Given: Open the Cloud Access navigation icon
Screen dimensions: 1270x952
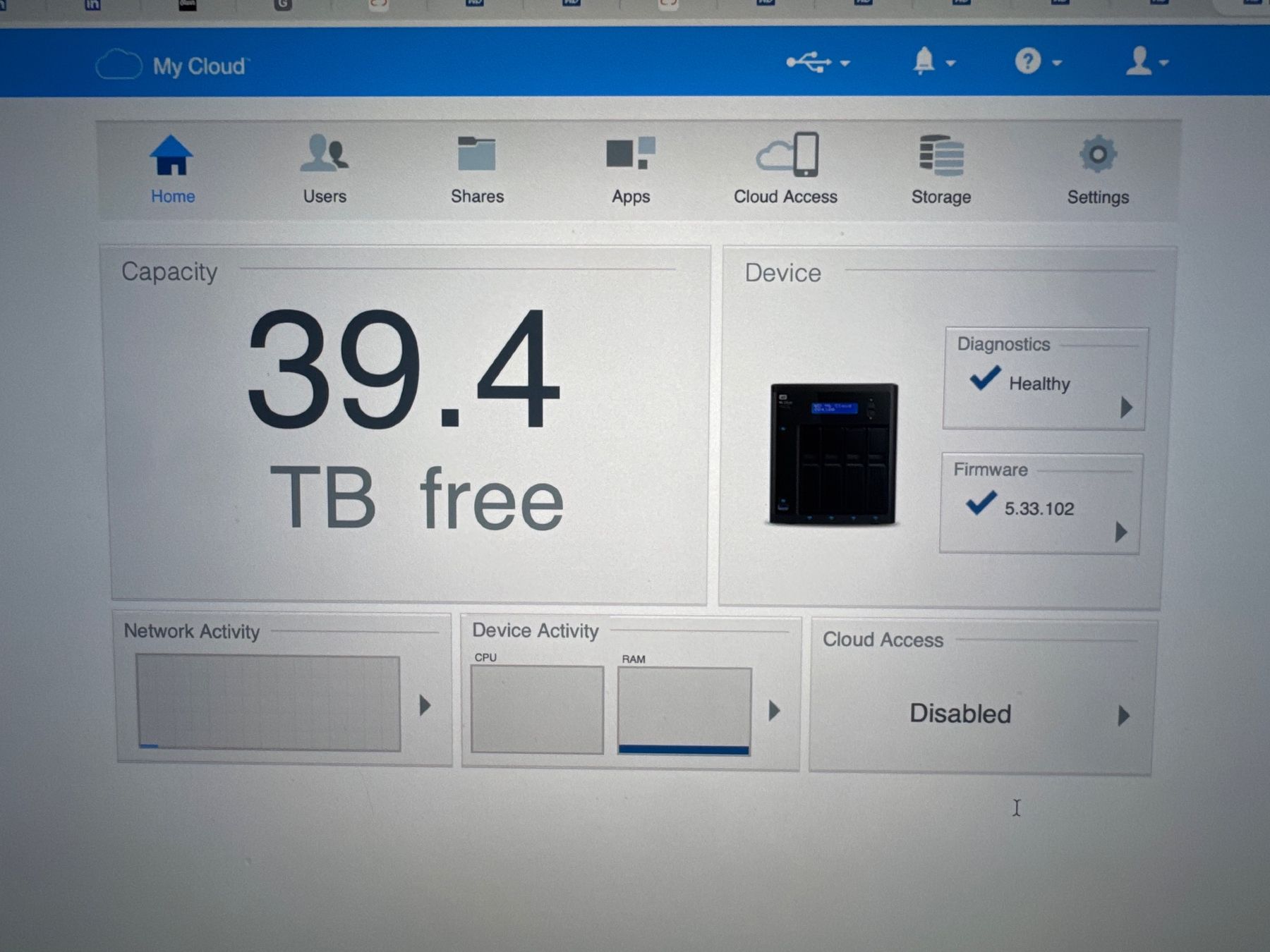Looking at the screenshot, I should point(787,154).
